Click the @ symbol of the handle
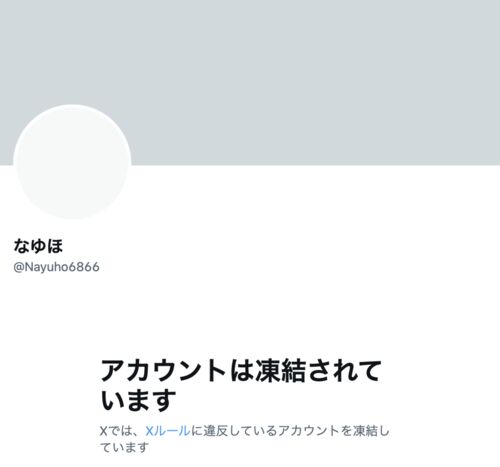Image resolution: width=500 pixels, height=467 pixels. click(18, 267)
